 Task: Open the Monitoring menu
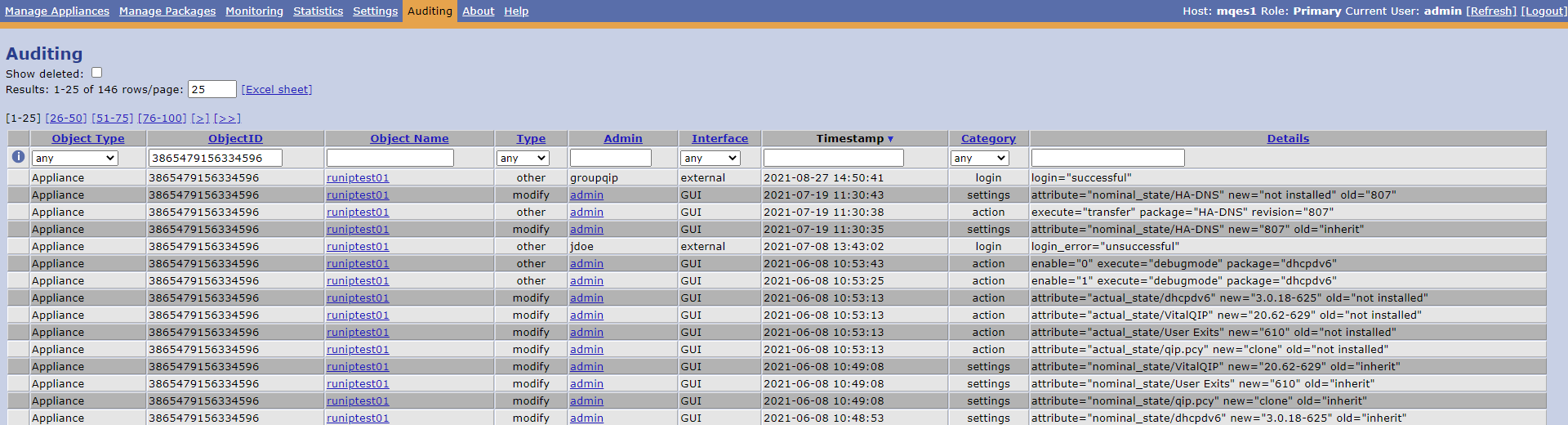click(254, 11)
